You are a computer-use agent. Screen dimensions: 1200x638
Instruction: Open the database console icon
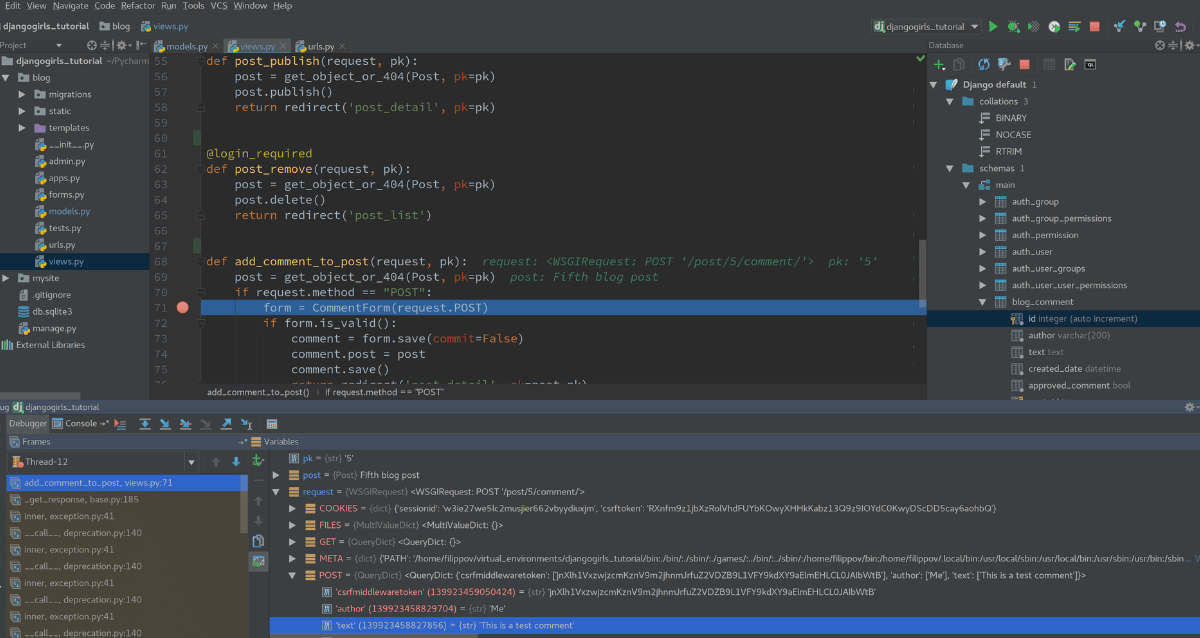1090,64
